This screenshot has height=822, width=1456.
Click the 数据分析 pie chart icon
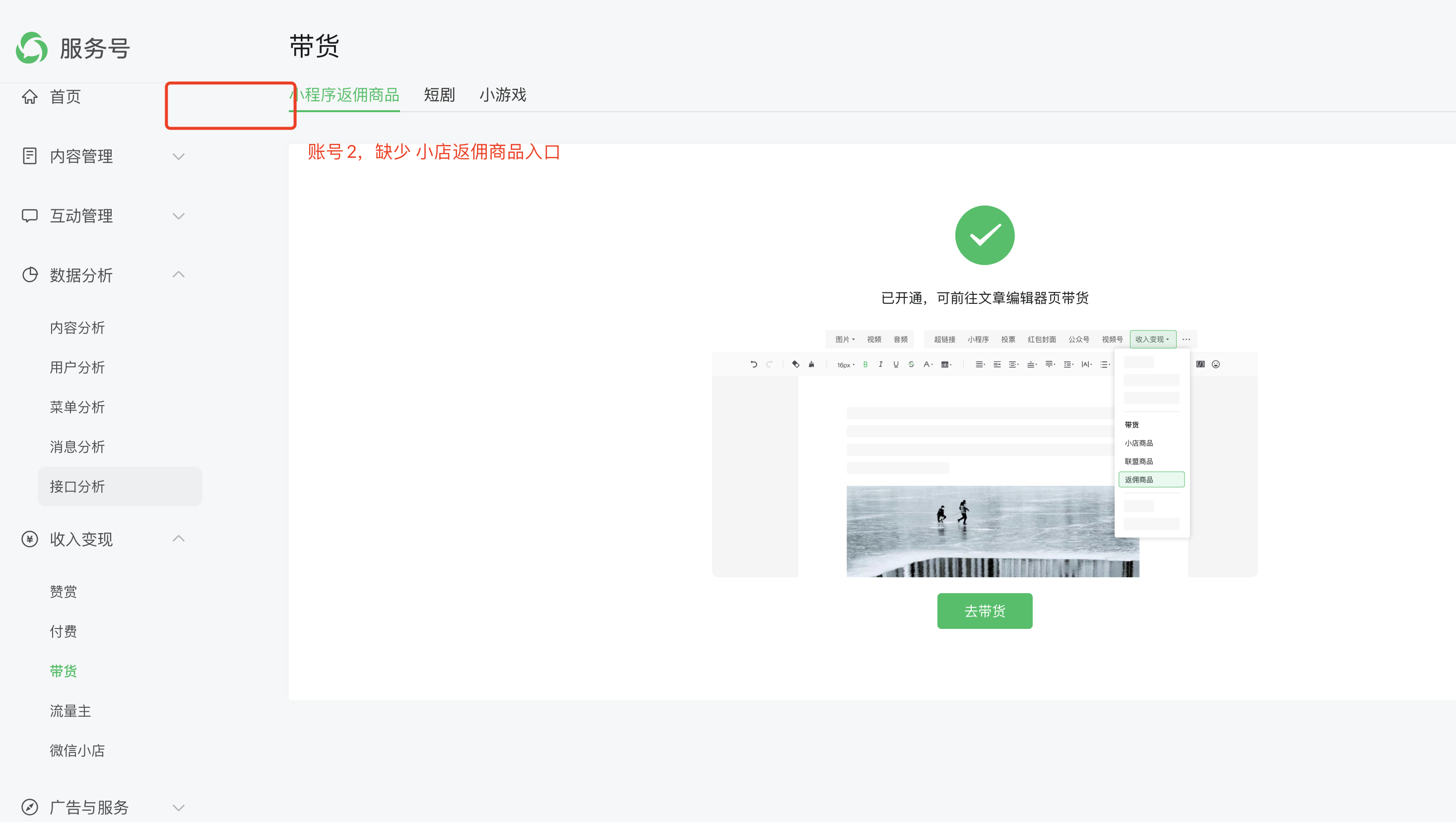click(29, 275)
